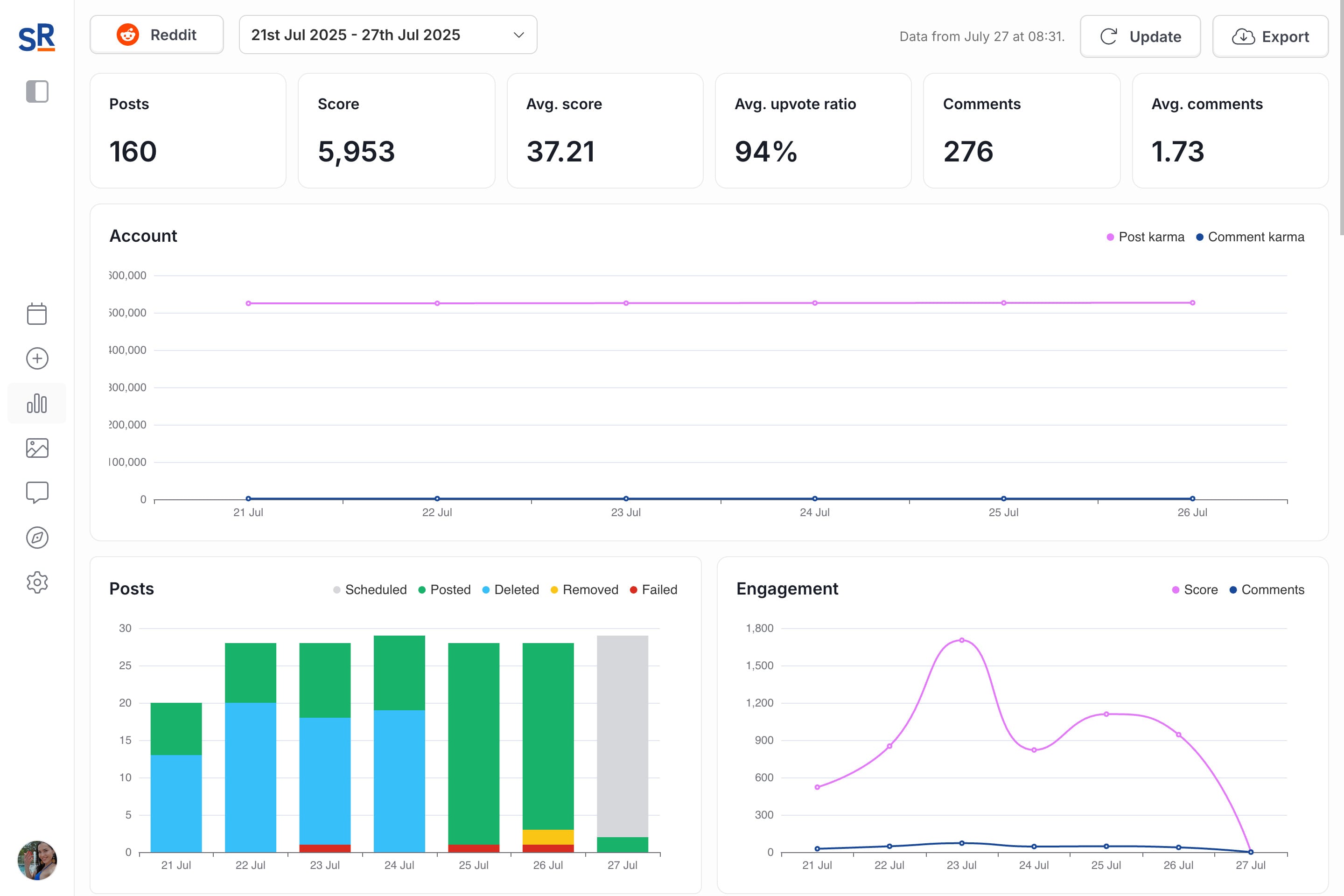Image resolution: width=1344 pixels, height=896 pixels.
Task: Open the compass explore icon
Action: coord(37,538)
